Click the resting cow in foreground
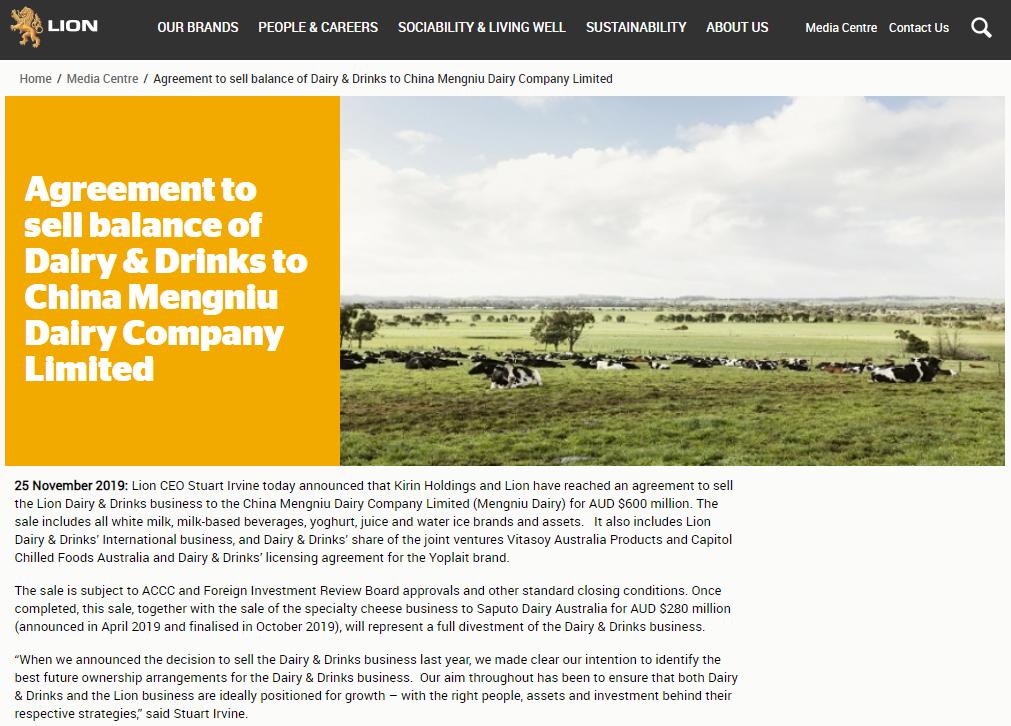Screen dimensions: 1011x726 506,374
